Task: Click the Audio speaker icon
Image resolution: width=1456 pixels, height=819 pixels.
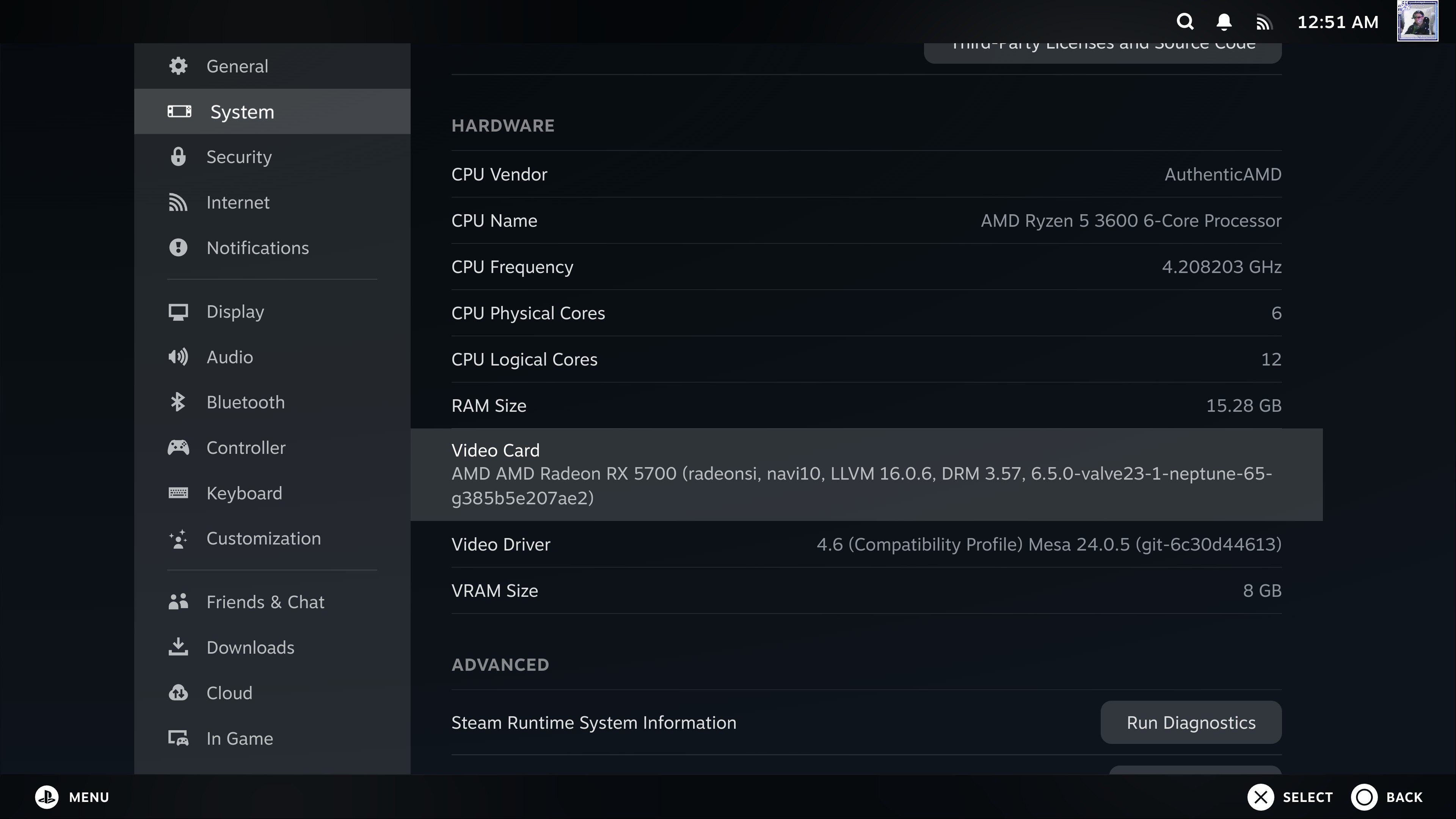Action: tap(178, 357)
